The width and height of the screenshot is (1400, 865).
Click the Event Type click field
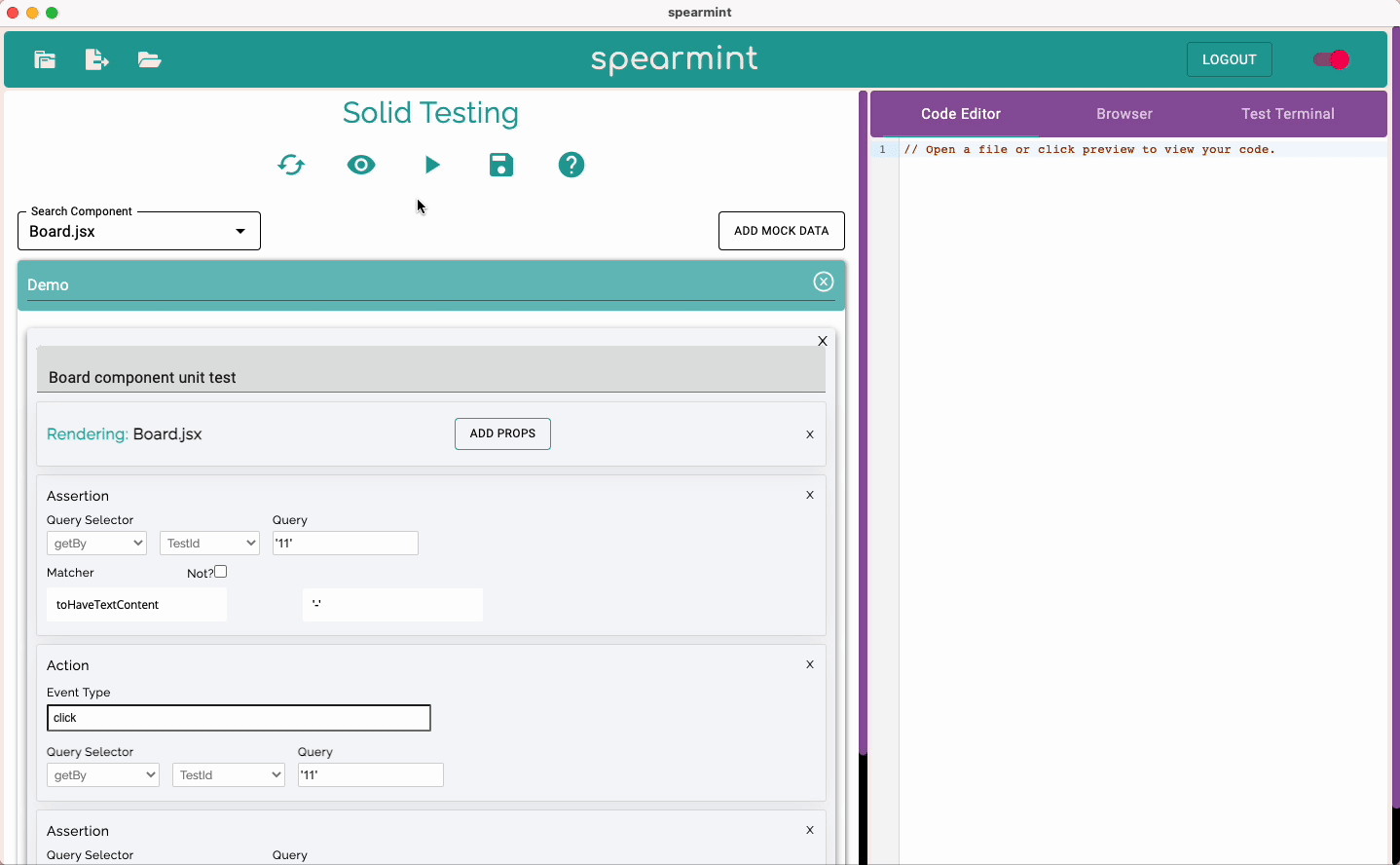239,718
